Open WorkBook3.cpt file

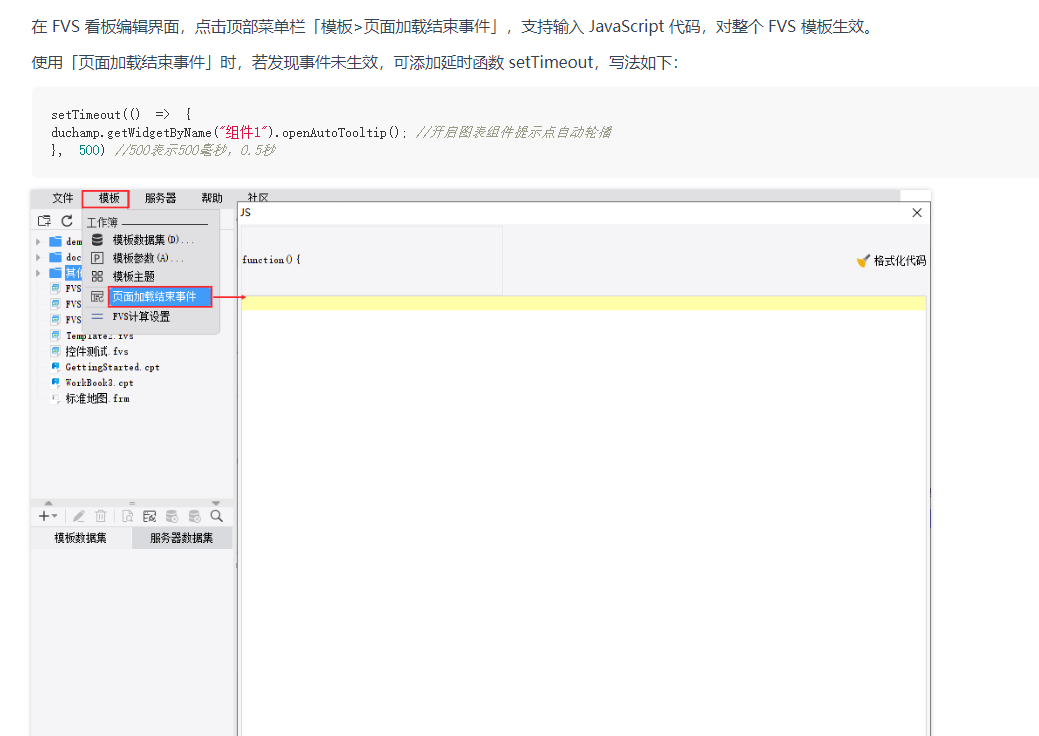(99, 383)
